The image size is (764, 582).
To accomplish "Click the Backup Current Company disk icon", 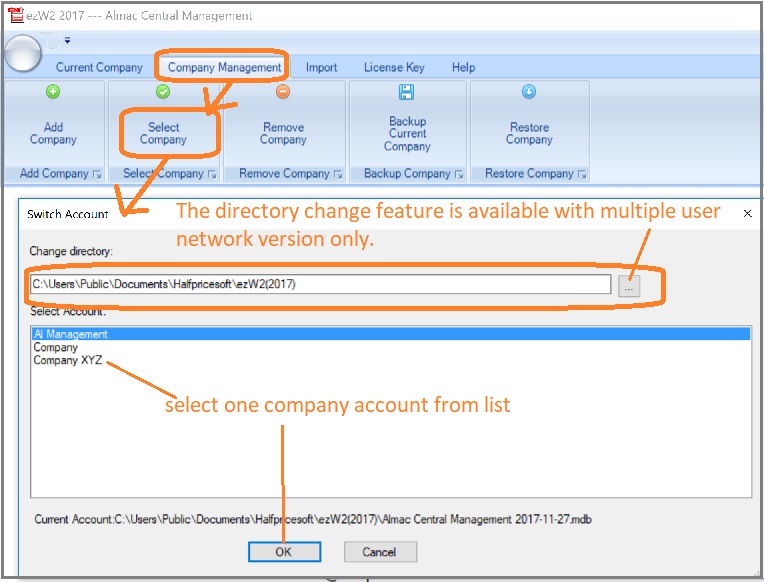I will click(x=407, y=92).
